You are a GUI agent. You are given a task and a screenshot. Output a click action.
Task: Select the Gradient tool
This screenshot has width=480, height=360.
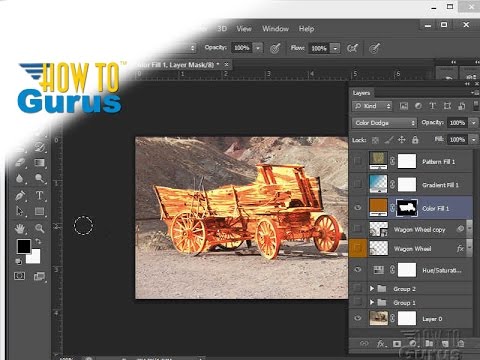point(39,163)
